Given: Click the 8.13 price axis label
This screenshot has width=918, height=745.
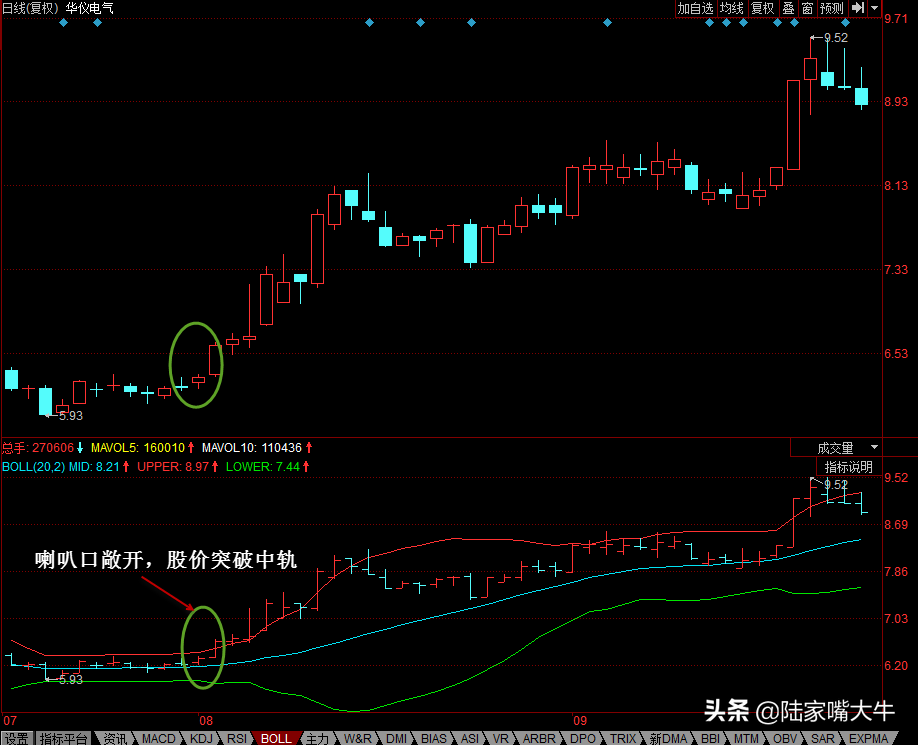Looking at the screenshot, I should tap(896, 186).
